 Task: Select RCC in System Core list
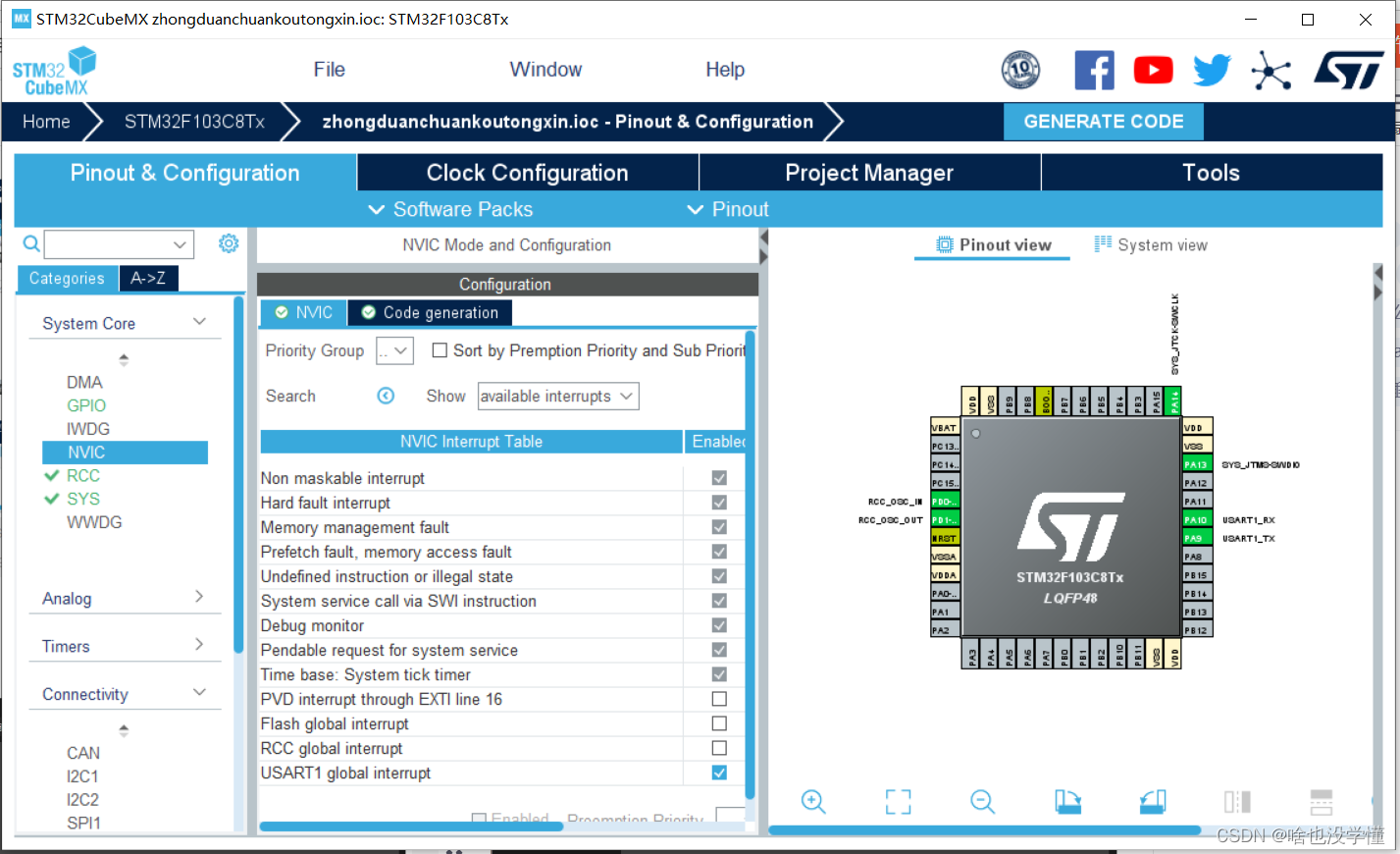click(83, 475)
